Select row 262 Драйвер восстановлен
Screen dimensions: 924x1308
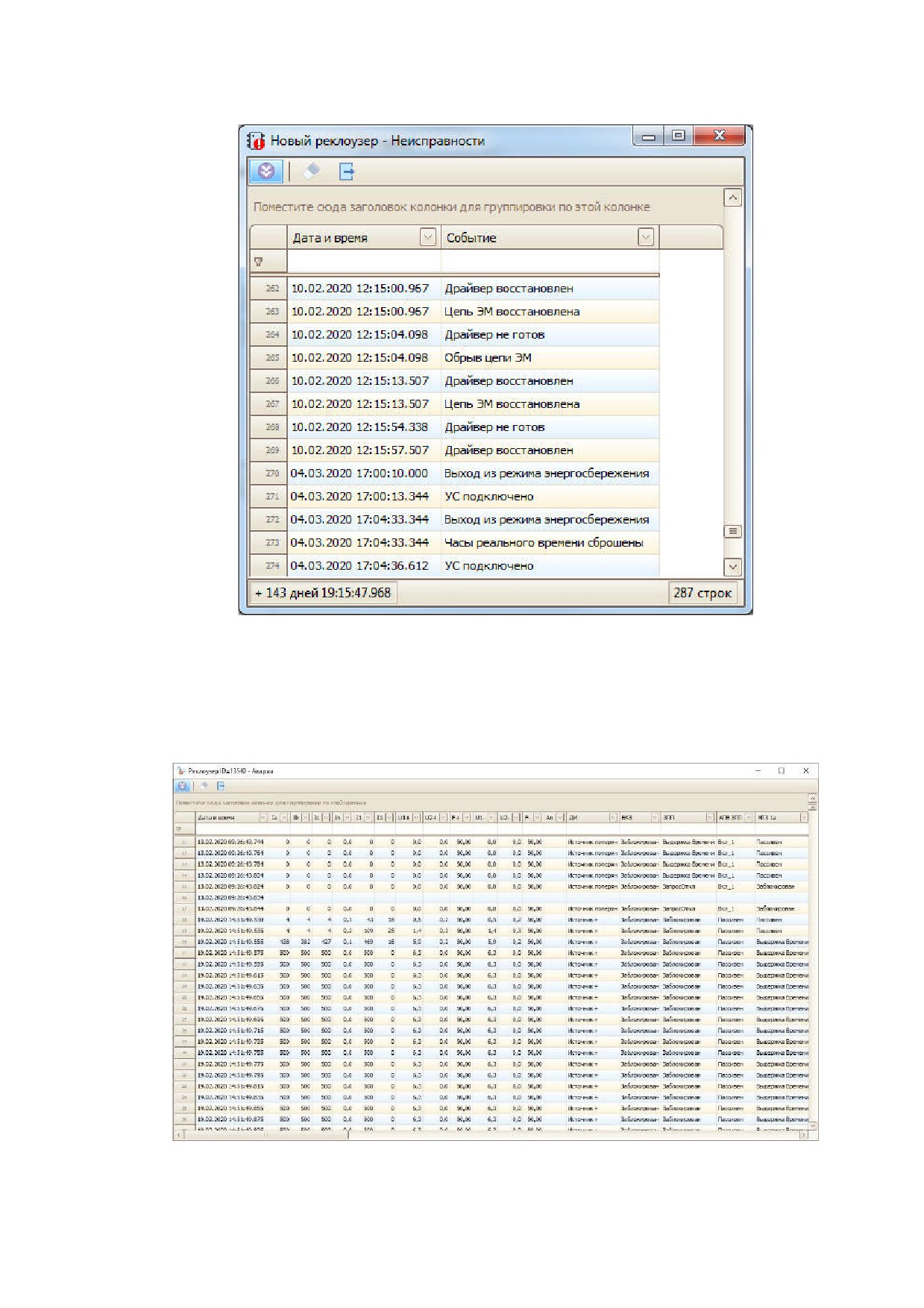pyautogui.click(x=454, y=289)
